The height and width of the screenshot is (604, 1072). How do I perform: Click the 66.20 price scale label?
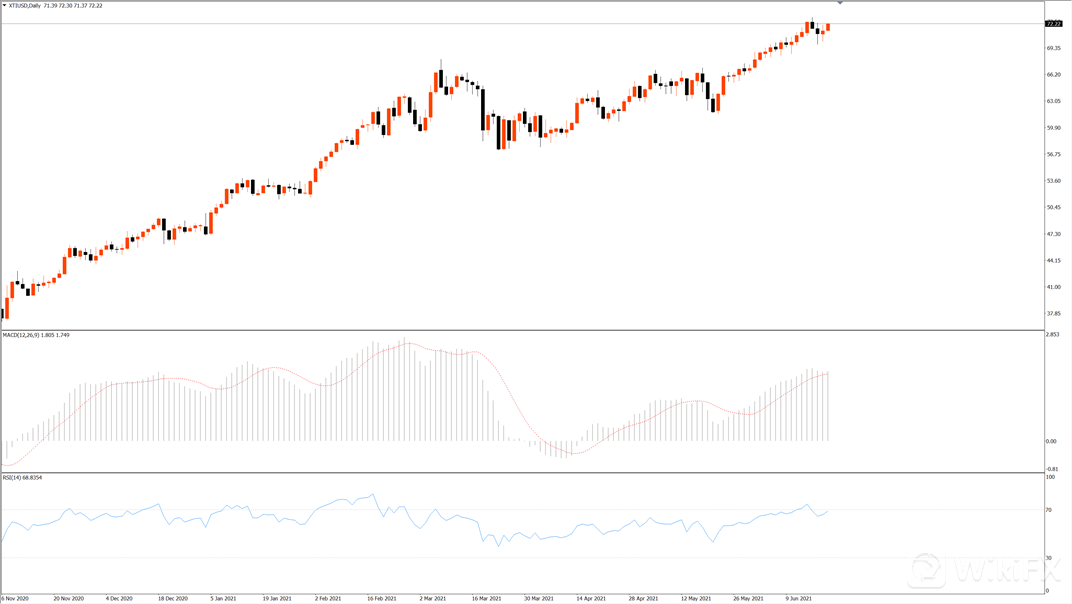coord(1053,74)
